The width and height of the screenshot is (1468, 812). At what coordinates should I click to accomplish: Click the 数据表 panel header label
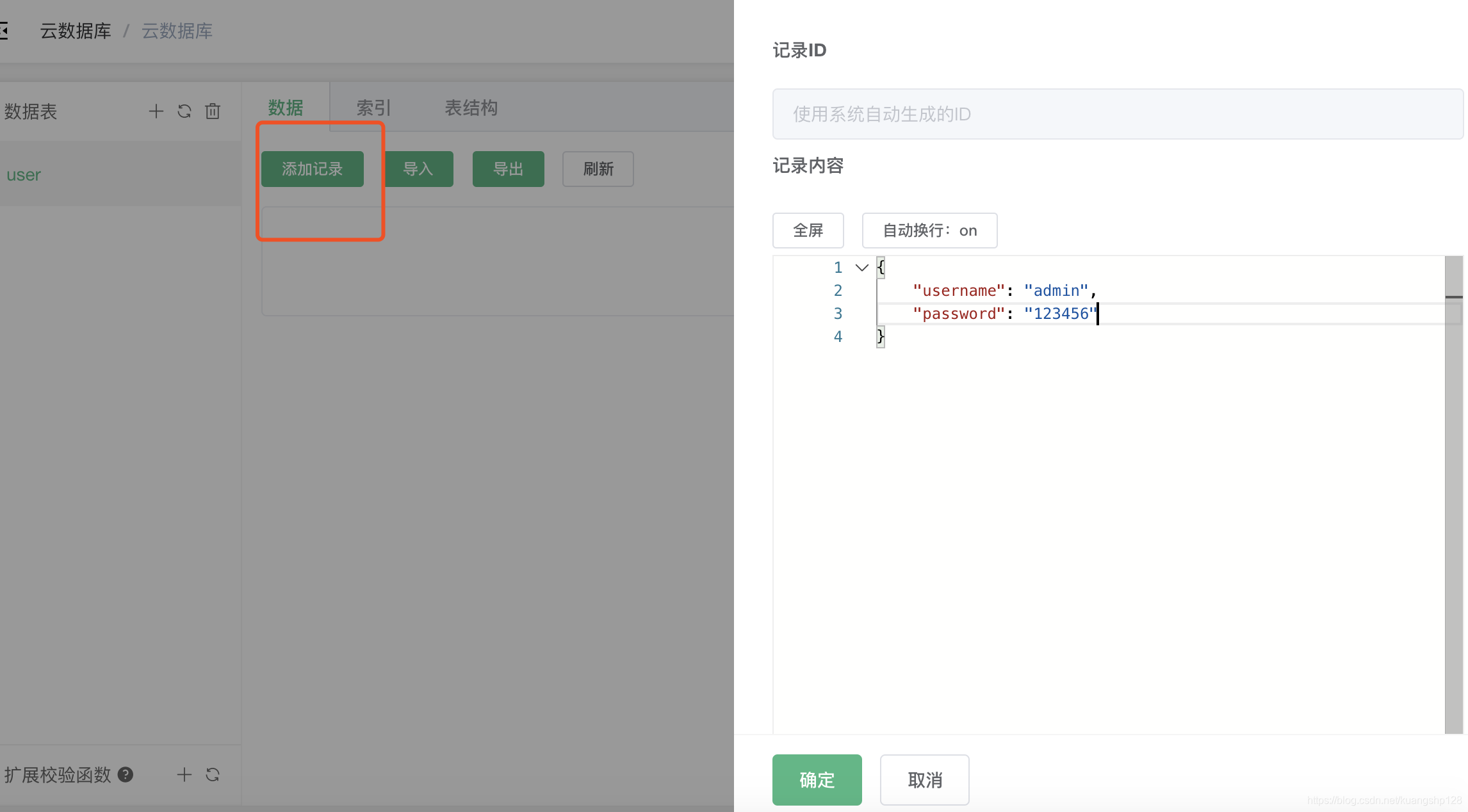[31, 111]
